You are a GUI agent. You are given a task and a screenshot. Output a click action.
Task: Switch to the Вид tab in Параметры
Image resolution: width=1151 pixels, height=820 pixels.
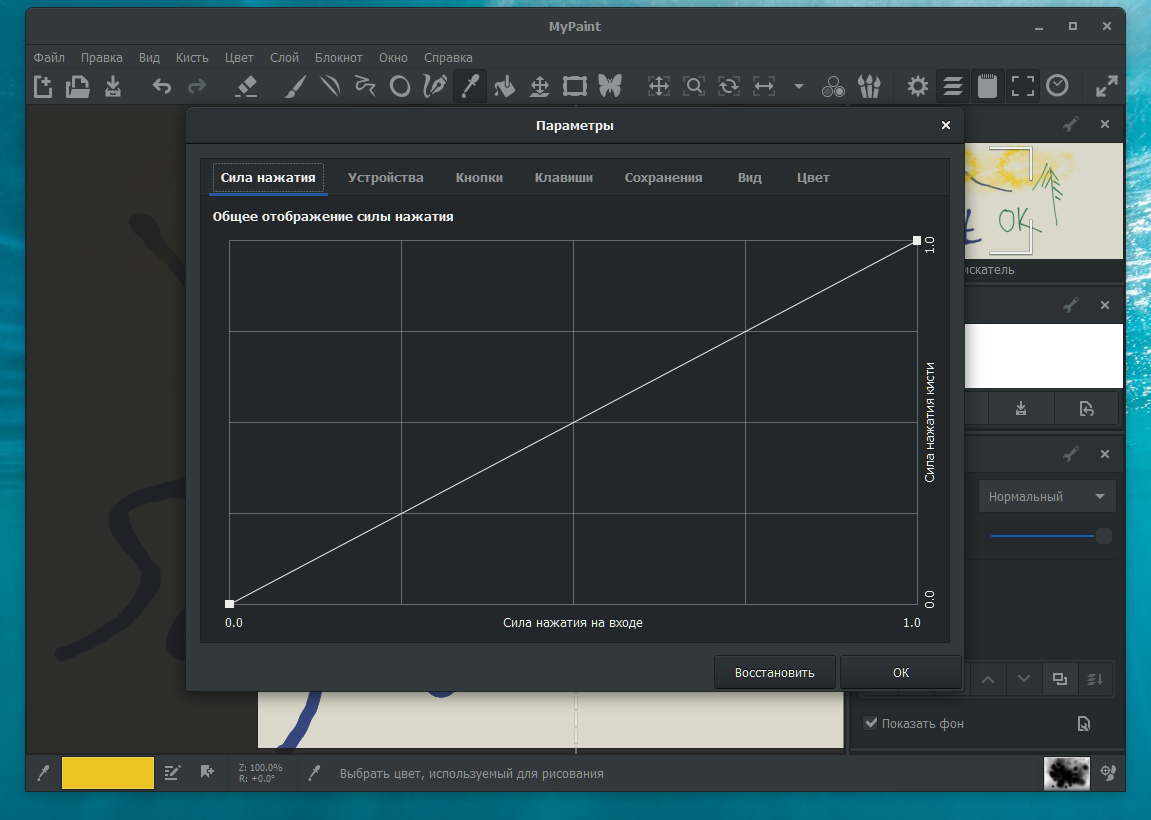tap(749, 178)
